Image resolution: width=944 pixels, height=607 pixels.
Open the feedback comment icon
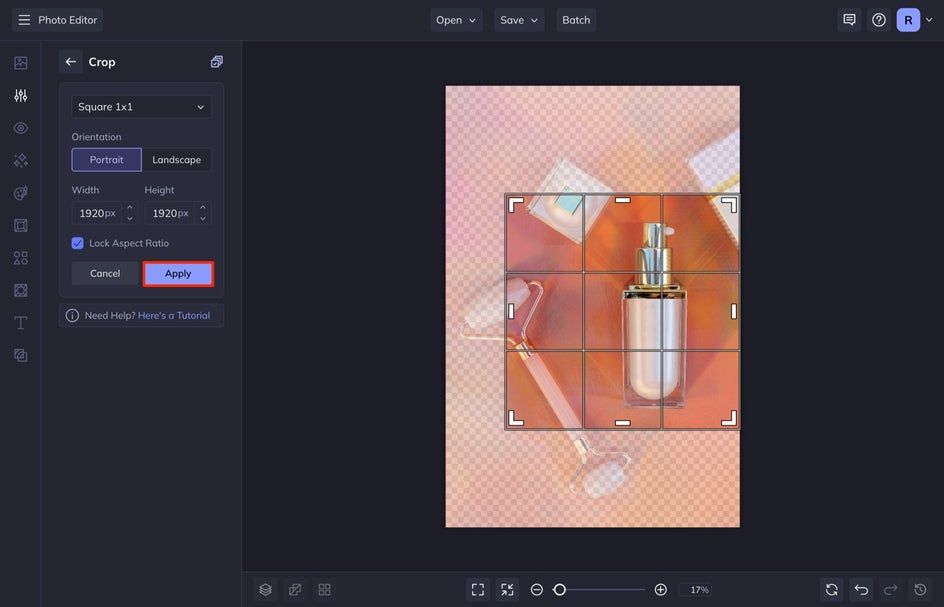click(x=849, y=20)
